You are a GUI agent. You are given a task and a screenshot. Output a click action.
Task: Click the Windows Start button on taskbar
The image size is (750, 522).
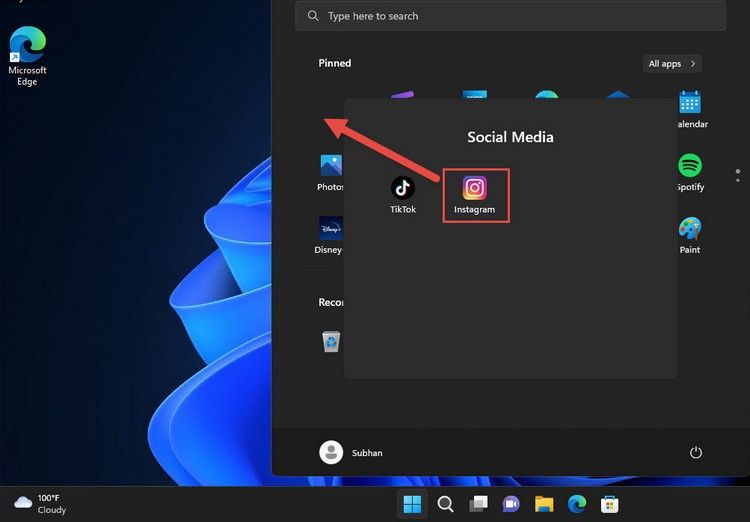(412, 504)
